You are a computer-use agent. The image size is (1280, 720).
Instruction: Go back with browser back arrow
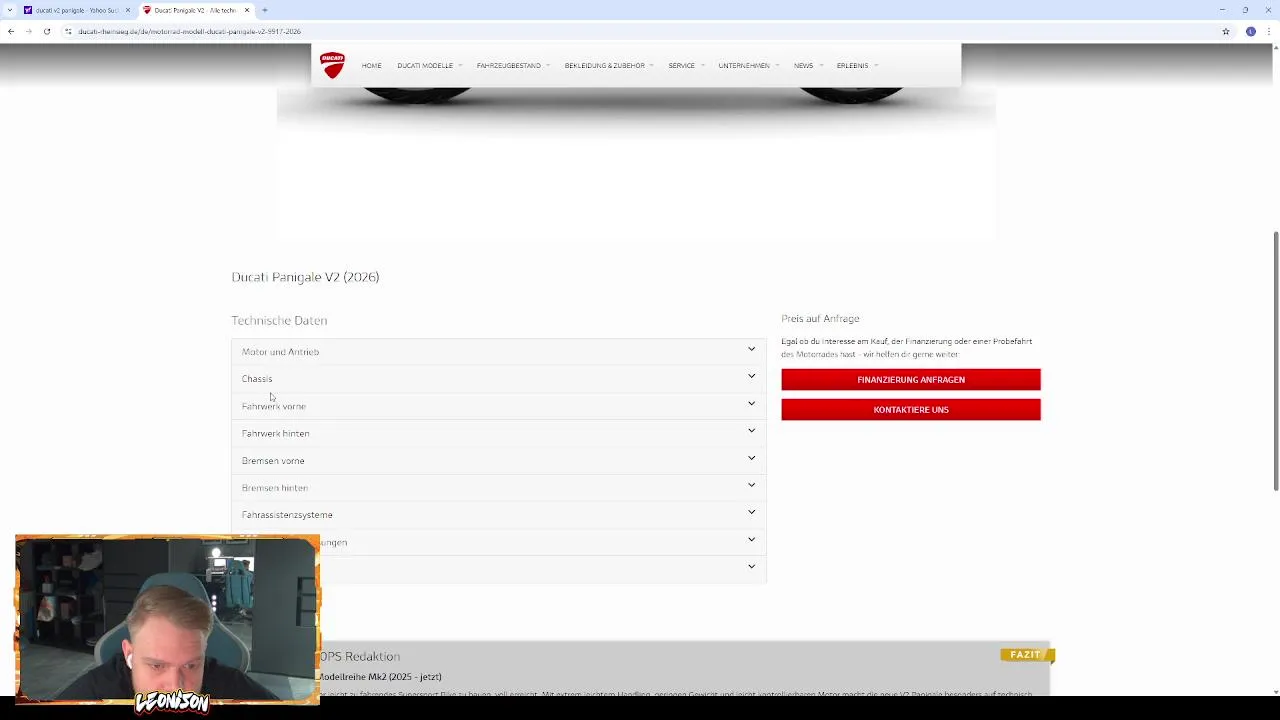pyautogui.click(x=11, y=31)
